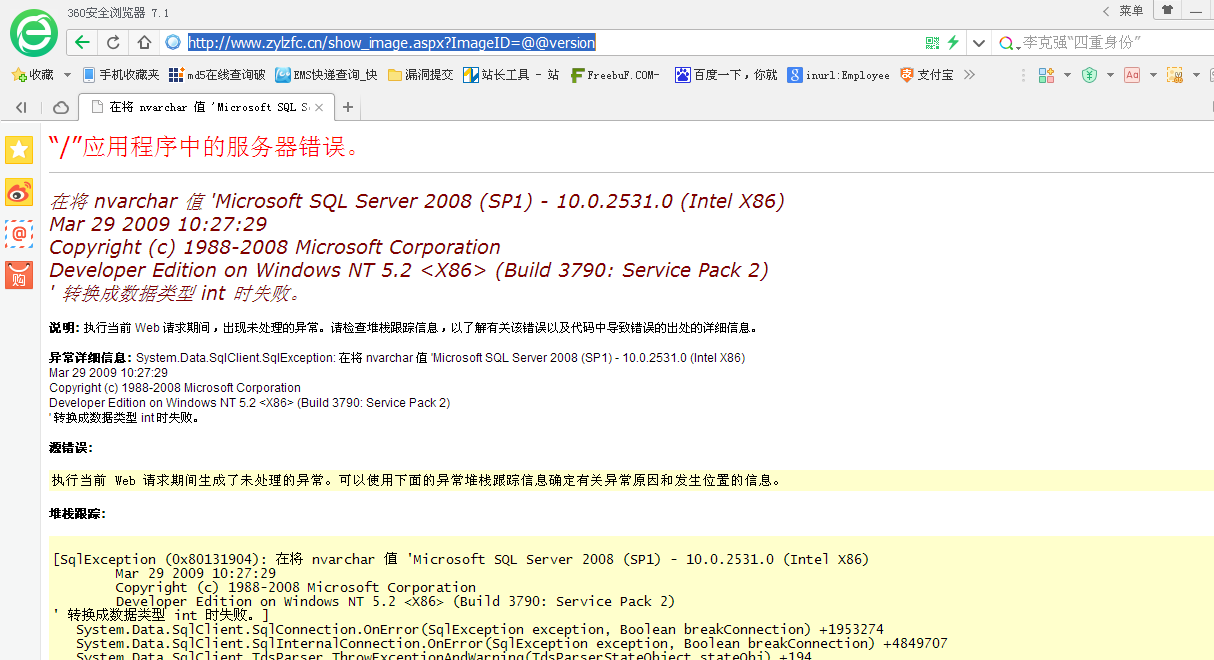Image resolution: width=1214 pixels, height=660 pixels.
Task: Click the cloud icon in the tab bar
Action: (60, 107)
